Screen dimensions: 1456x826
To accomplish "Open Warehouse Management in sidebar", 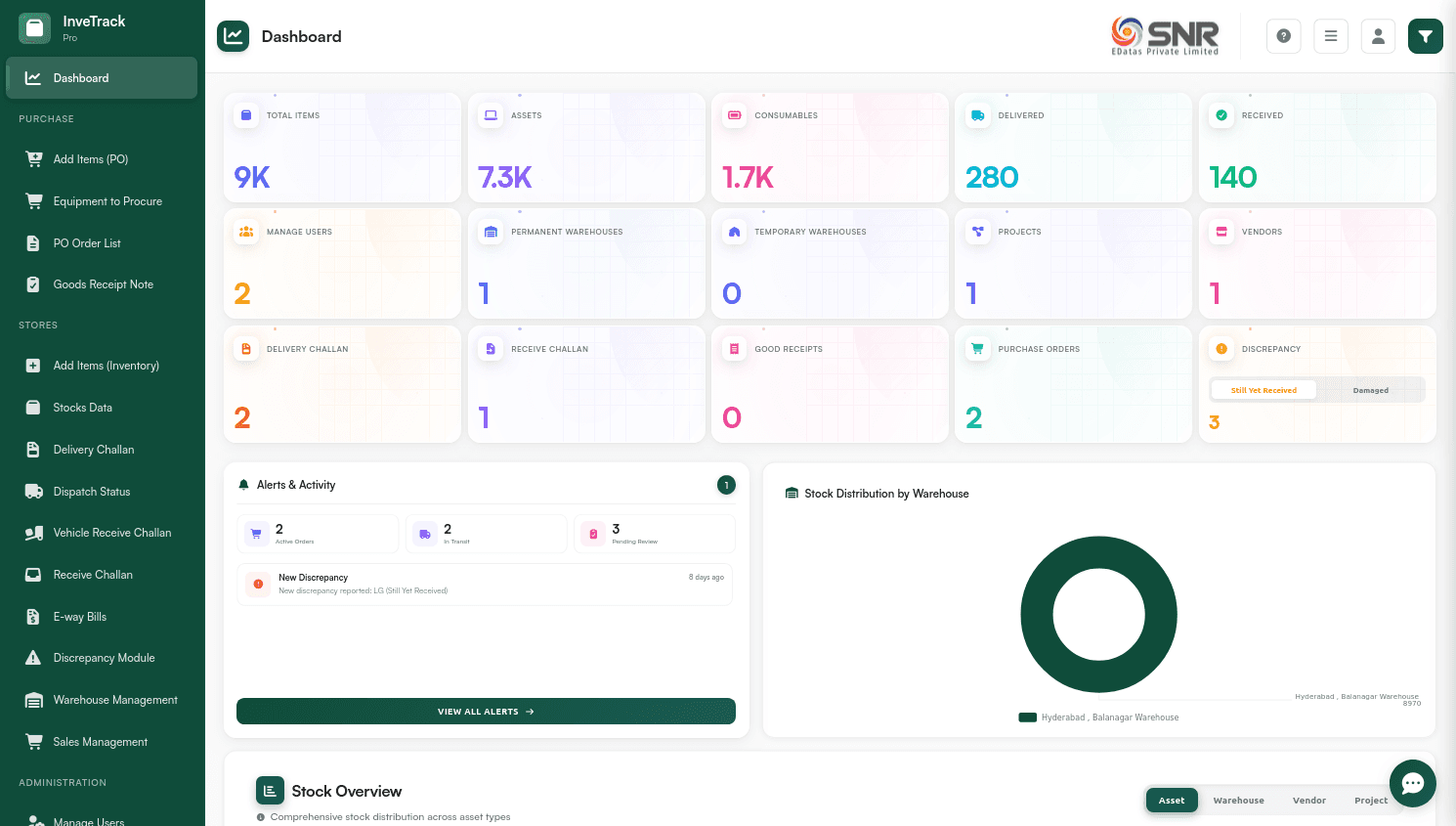I will 115,700.
